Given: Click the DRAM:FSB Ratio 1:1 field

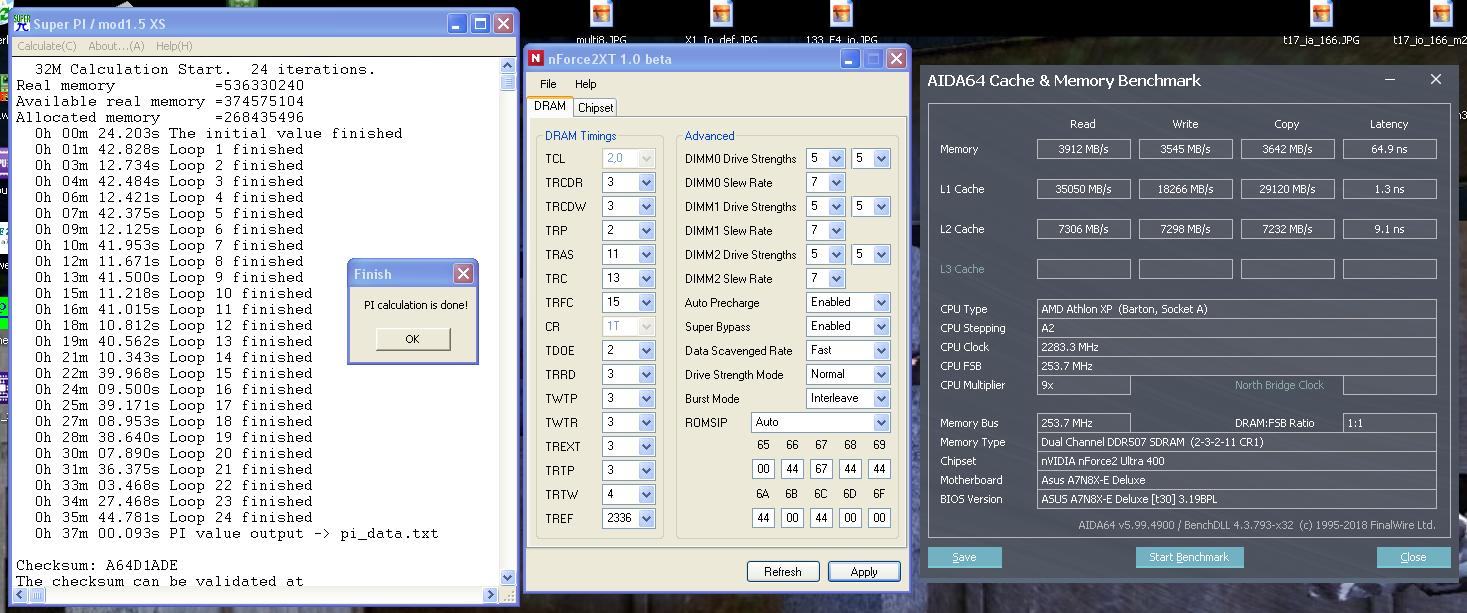Looking at the screenshot, I should [x=1390, y=423].
